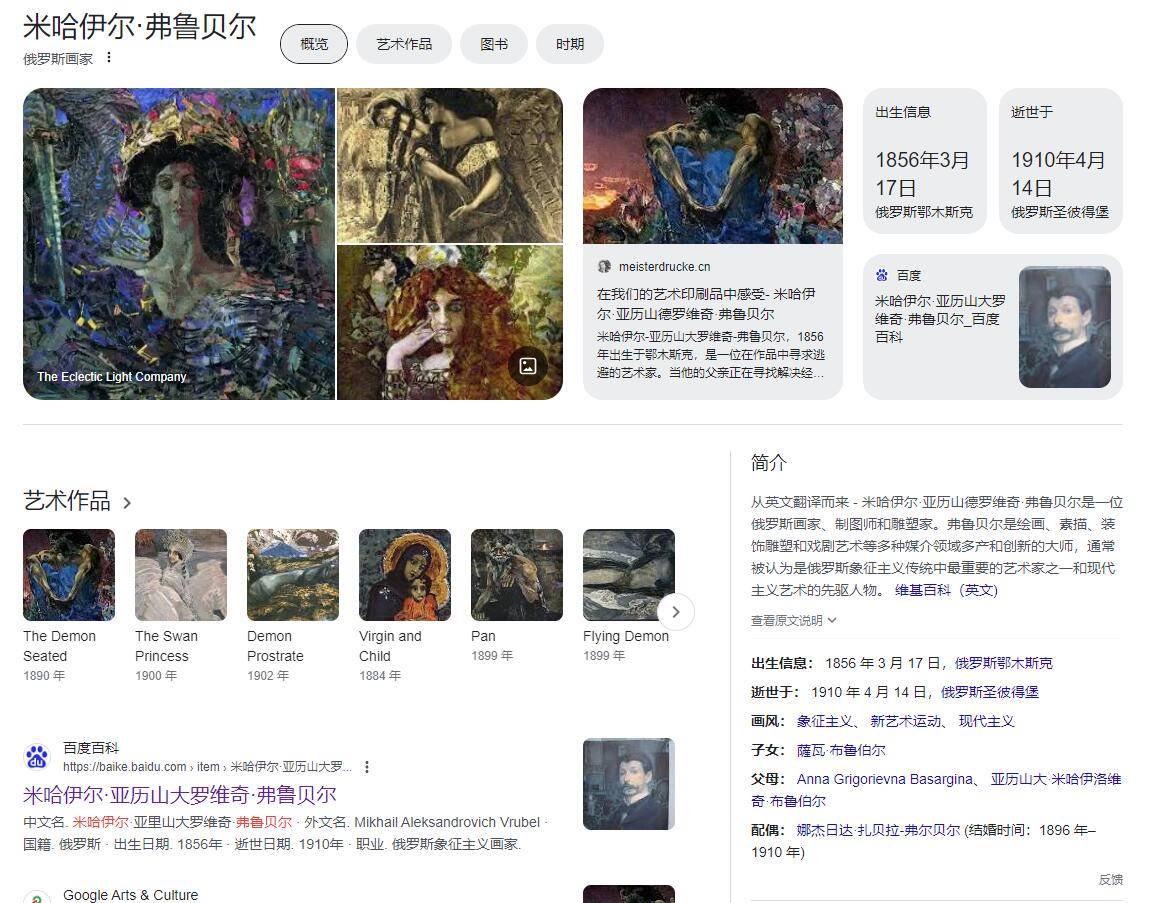Click the 1900 年 date under The Swan Princess
Screen dimensions: 1159x903
[156, 675]
